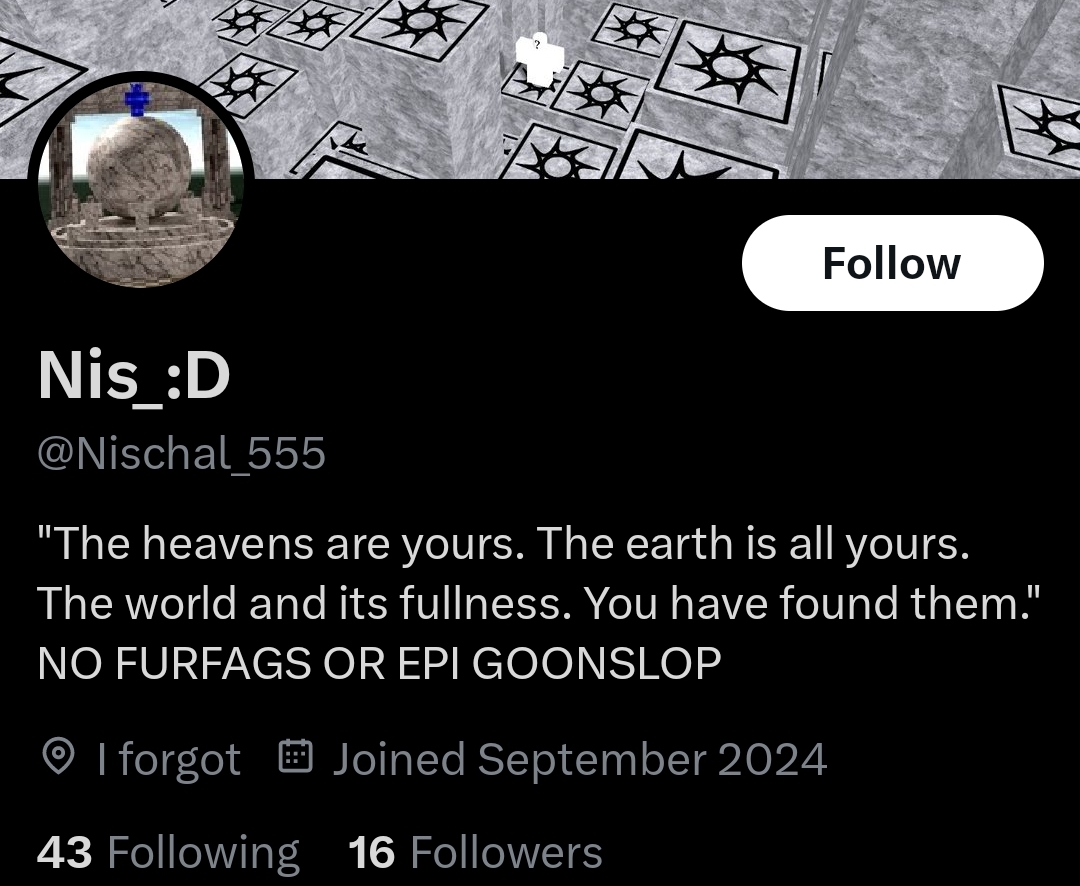This screenshot has width=1080, height=886.
Task: Open the 16 Followers list
Action: click(475, 852)
